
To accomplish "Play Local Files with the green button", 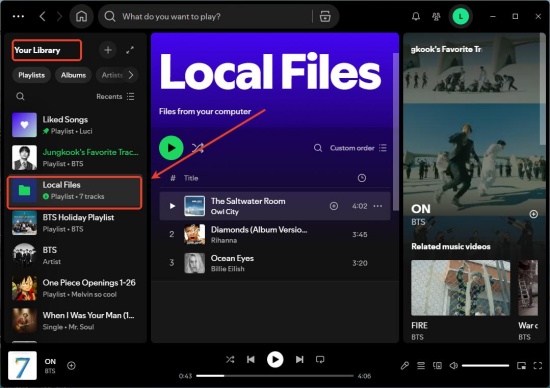I will [x=171, y=148].
